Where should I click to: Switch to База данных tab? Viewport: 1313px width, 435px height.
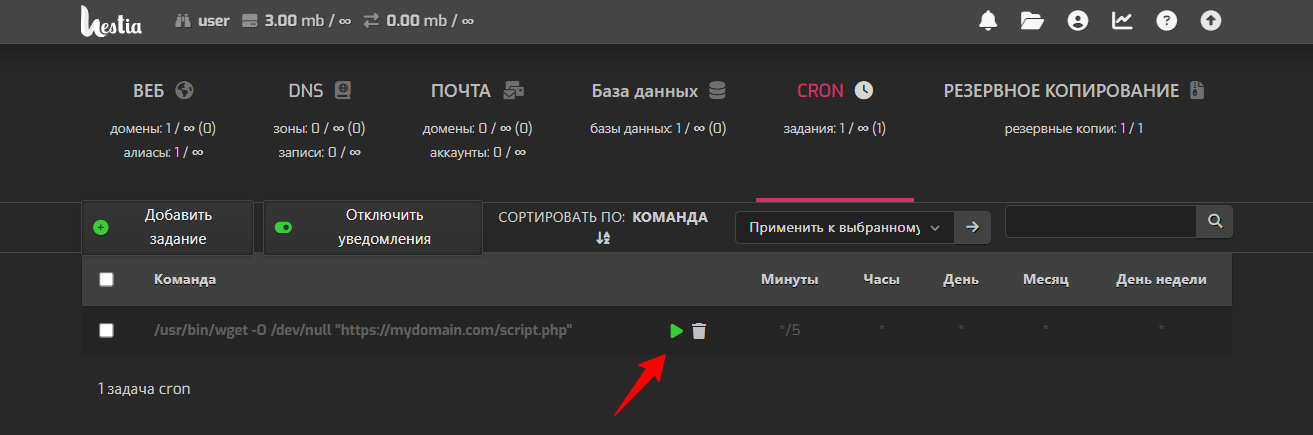[x=659, y=91]
